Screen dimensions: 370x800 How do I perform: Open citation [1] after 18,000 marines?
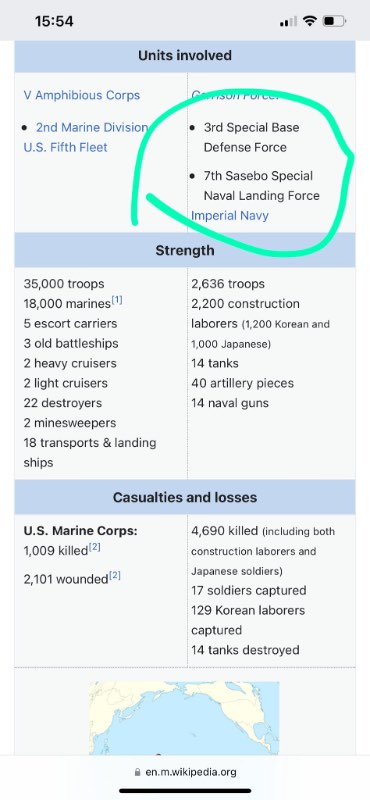(x=117, y=301)
